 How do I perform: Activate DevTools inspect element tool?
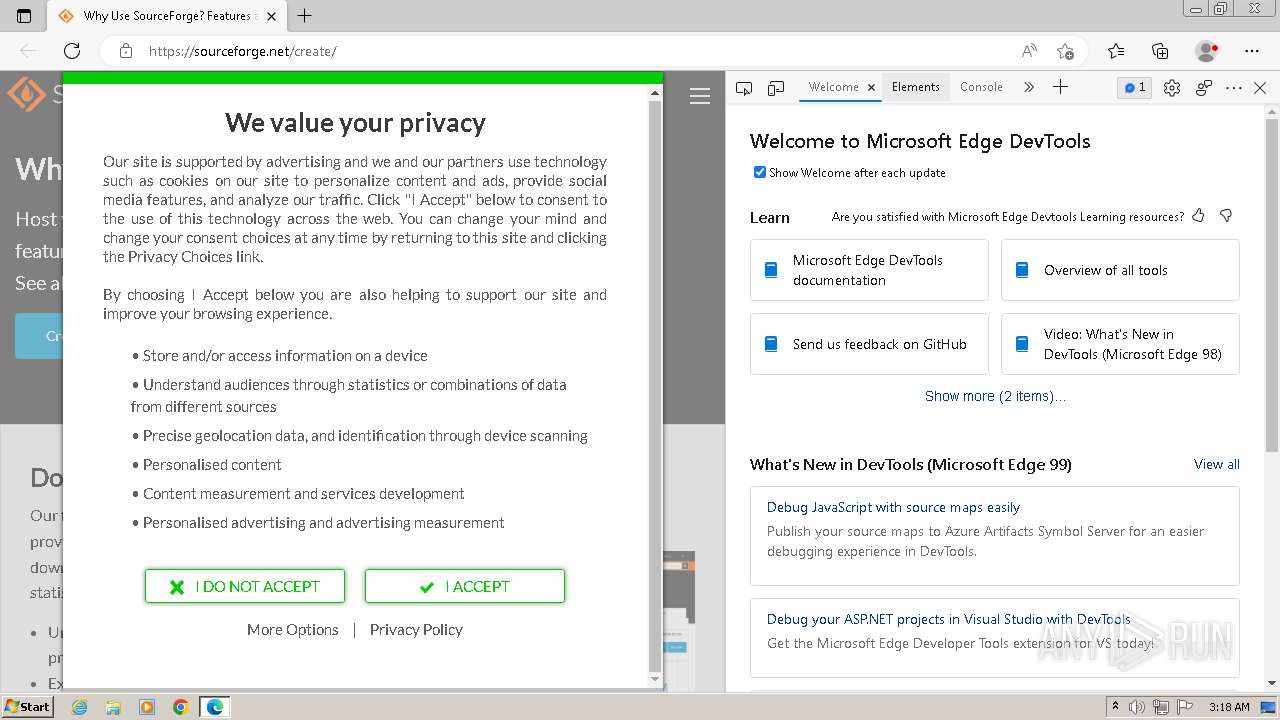coord(743,88)
